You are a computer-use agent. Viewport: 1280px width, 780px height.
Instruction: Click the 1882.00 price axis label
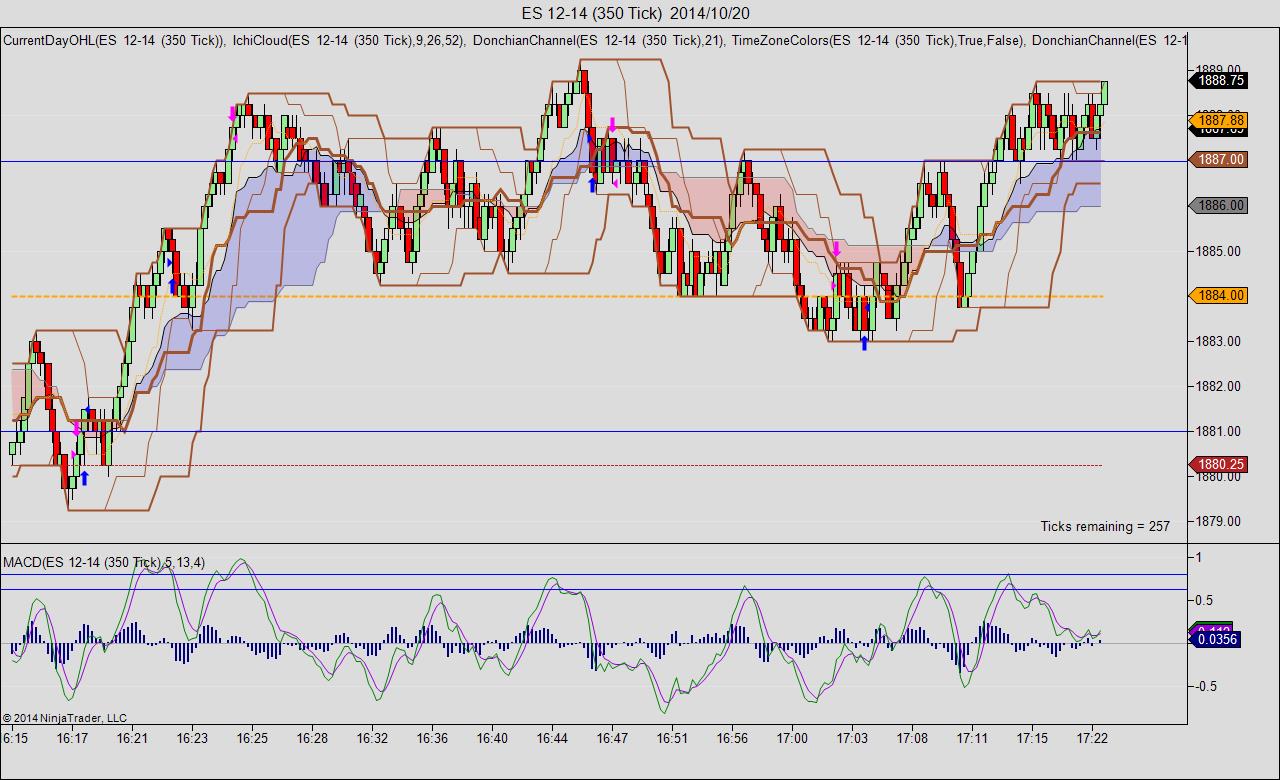click(x=1219, y=386)
